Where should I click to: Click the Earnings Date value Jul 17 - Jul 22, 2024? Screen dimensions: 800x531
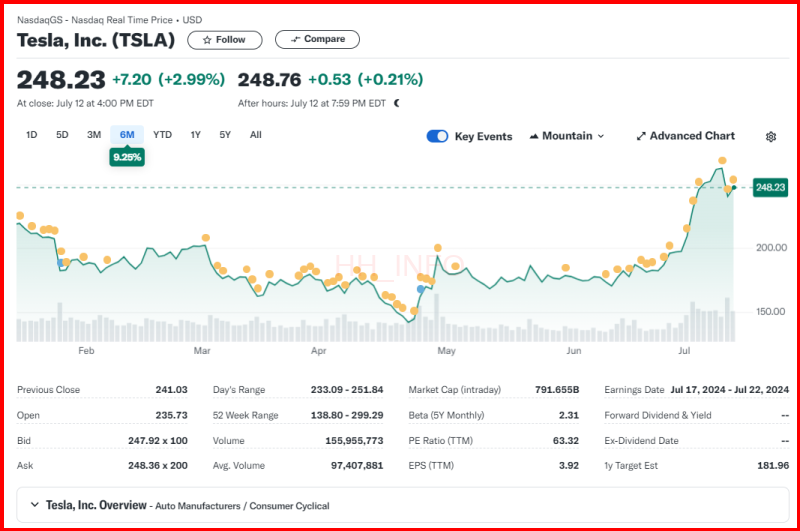point(730,390)
